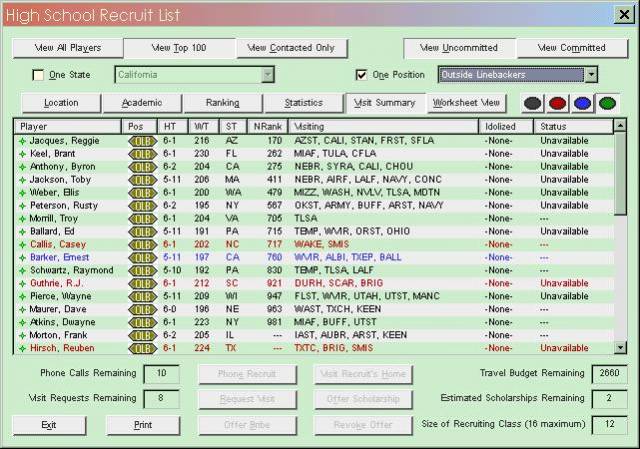The width and height of the screenshot is (640, 449).
Task: Click the OLB position badge for Jacques, Reggie
Action: 142,141
